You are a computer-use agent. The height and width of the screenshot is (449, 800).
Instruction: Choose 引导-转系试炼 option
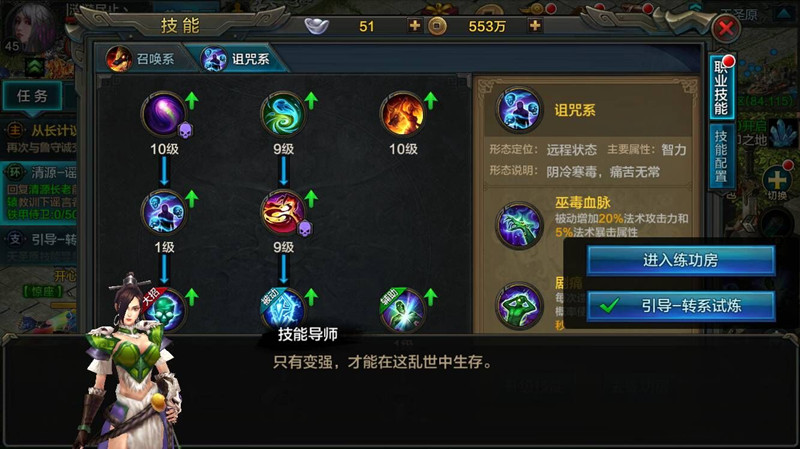click(681, 306)
